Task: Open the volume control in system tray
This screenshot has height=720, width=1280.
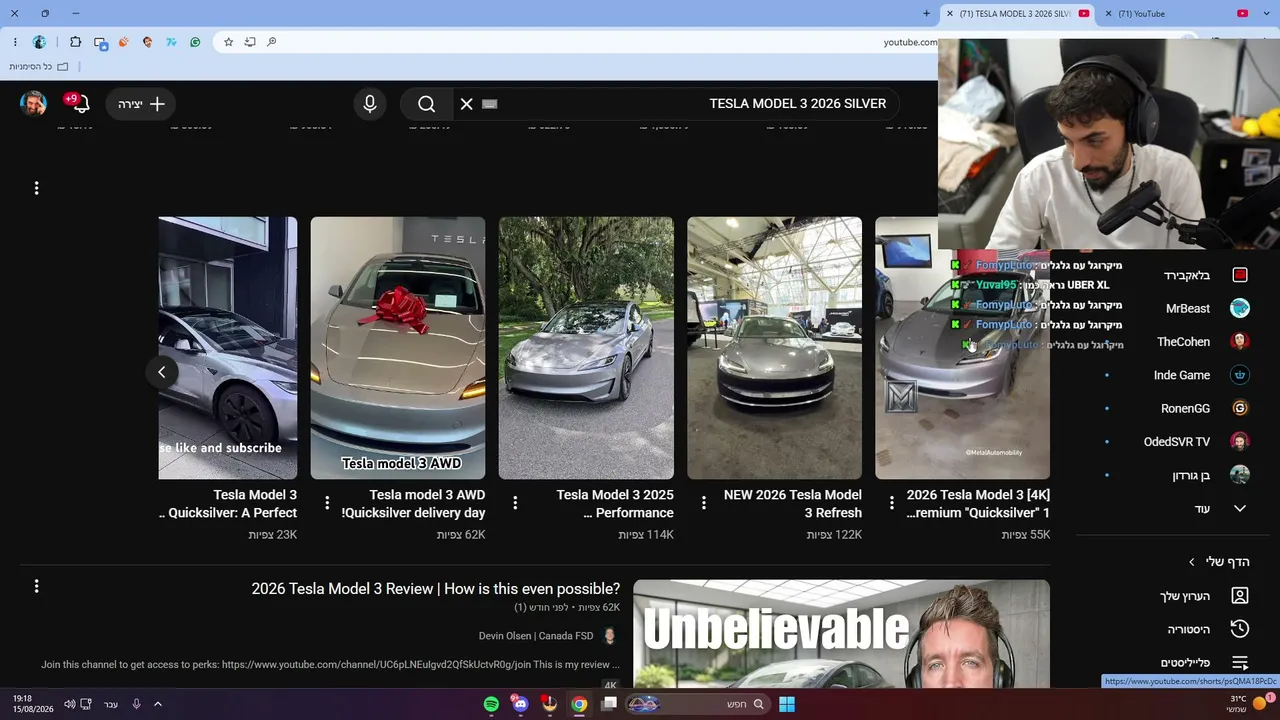Action: pyautogui.click(x=69, y=704)
